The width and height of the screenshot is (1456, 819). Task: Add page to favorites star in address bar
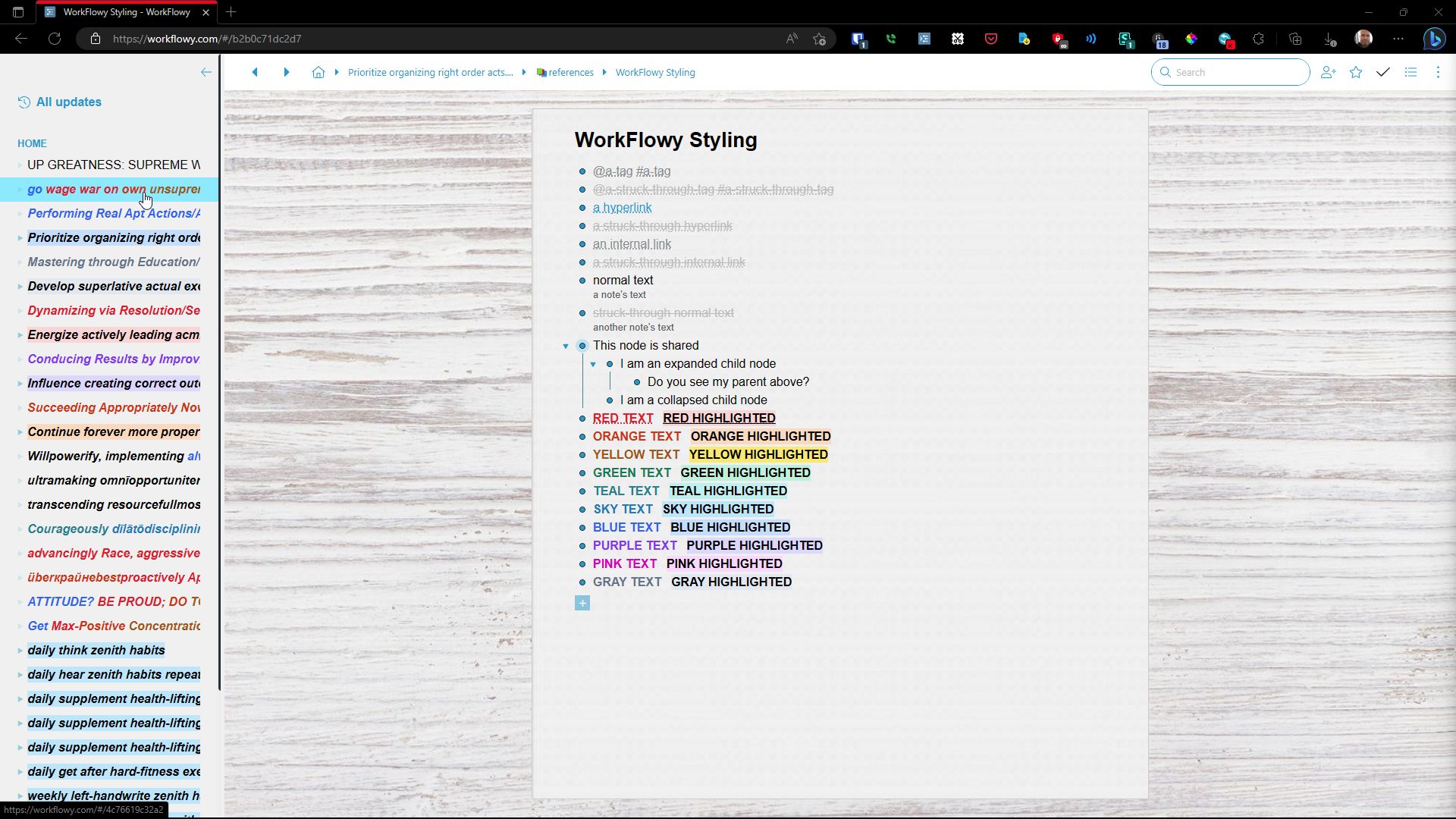click(x=819, y=39)
